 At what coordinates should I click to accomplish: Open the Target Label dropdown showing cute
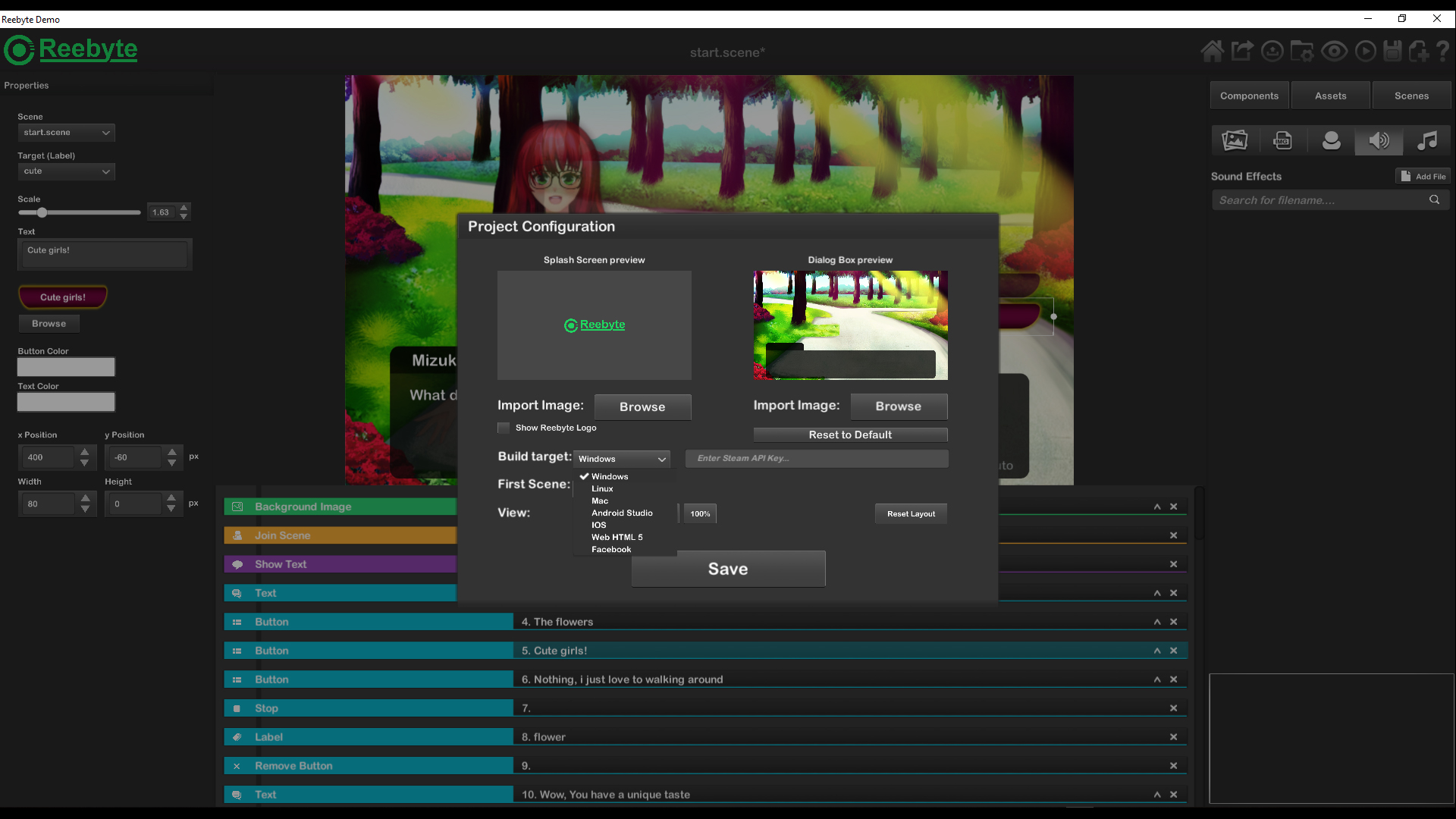(x=66, y=171)
